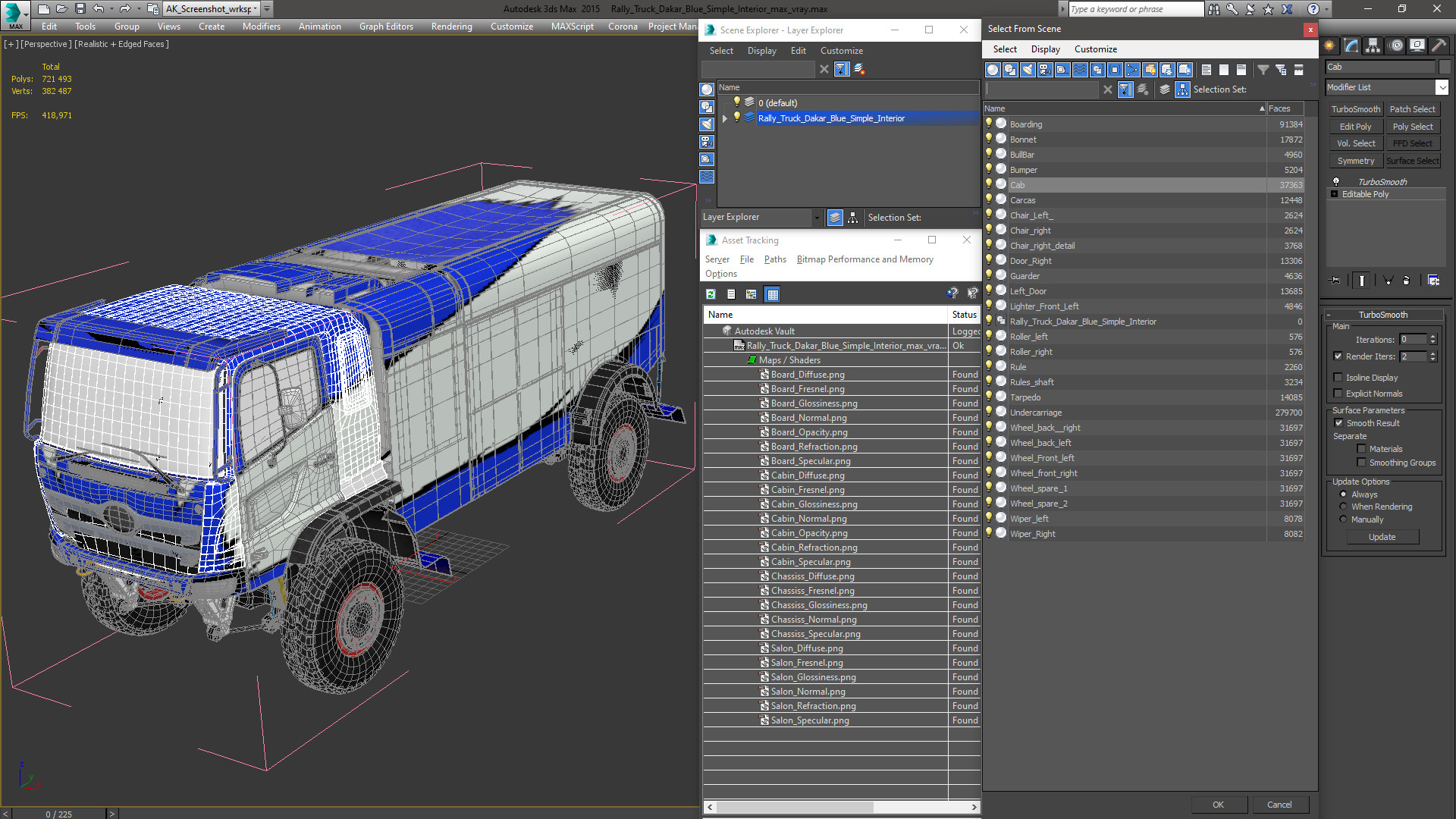
Task: Toggle helpers display filter in Select From Scene
Action: click(x=1062, y=70)
